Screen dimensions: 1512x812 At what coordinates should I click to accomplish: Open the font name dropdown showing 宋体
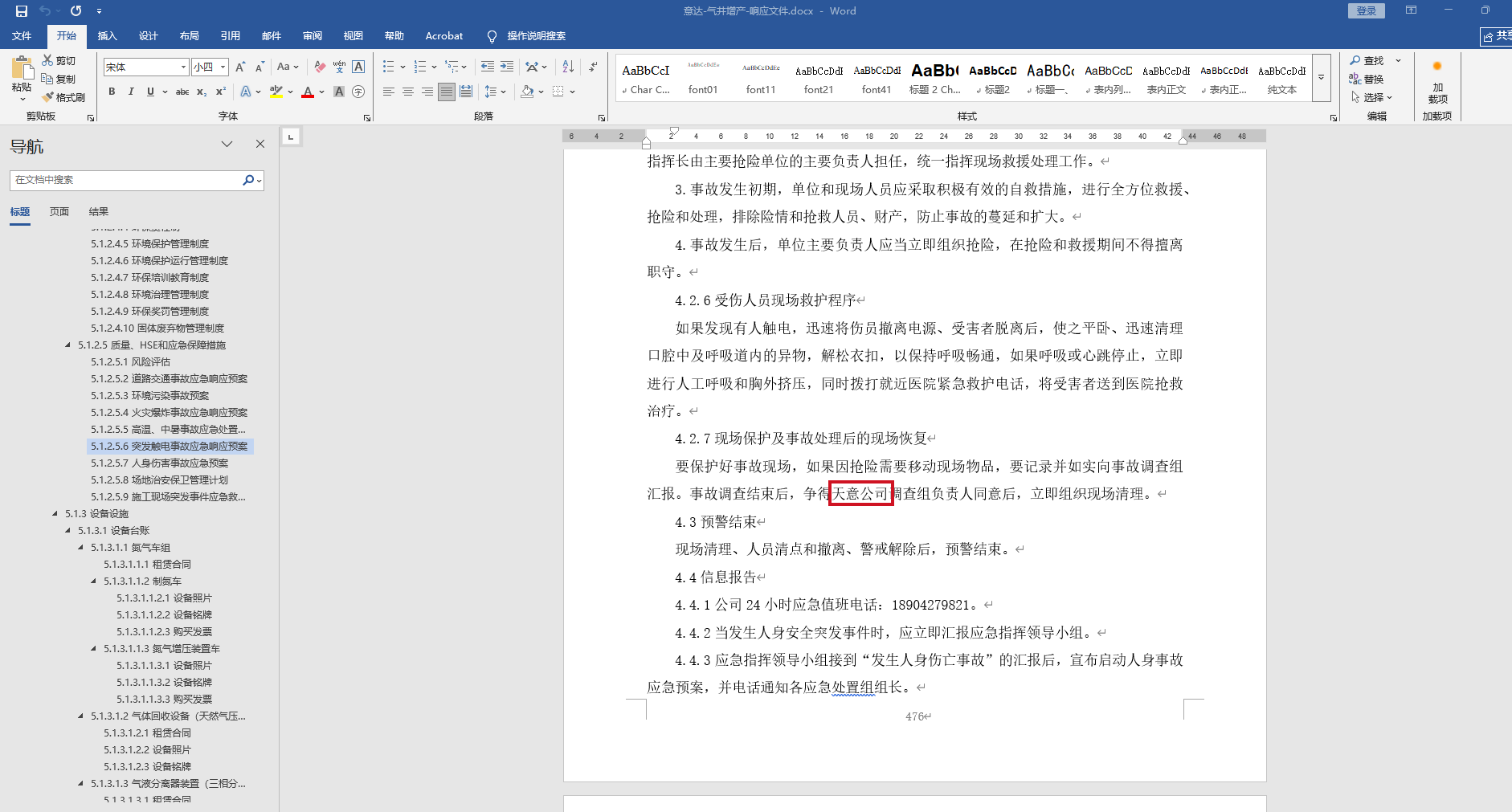pos(184,67)
